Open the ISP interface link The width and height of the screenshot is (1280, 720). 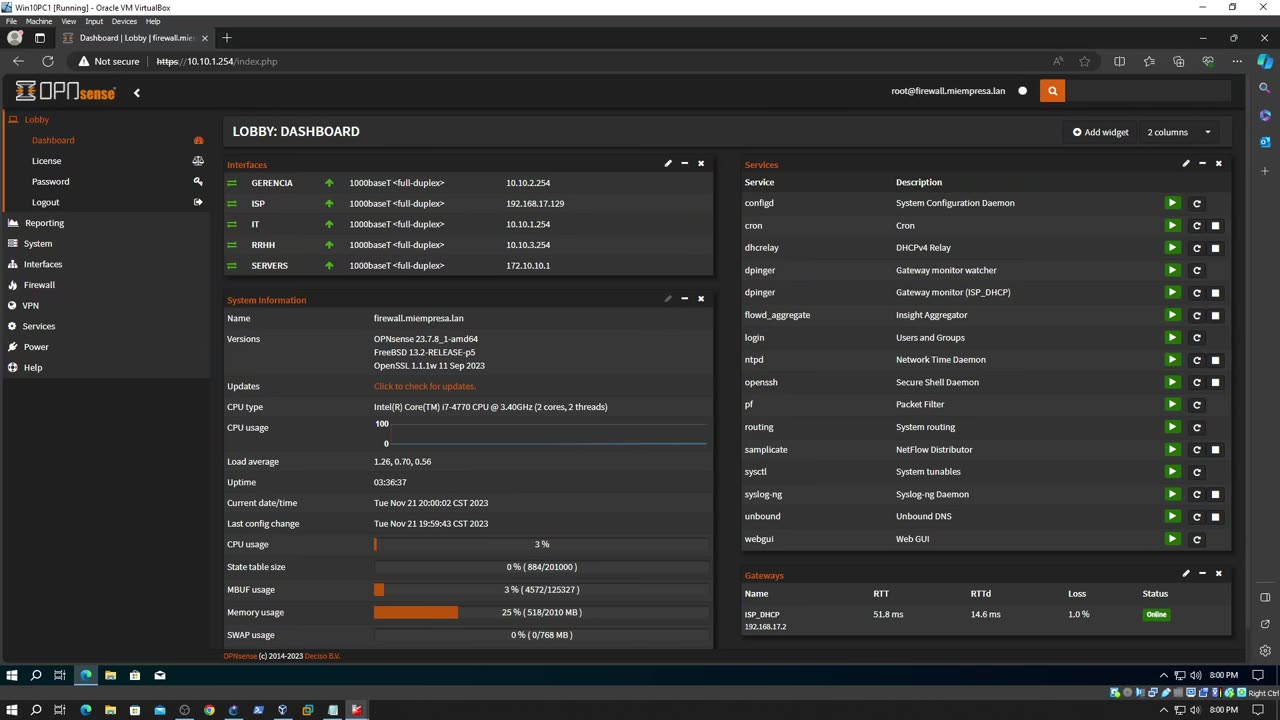pos(258,203)
